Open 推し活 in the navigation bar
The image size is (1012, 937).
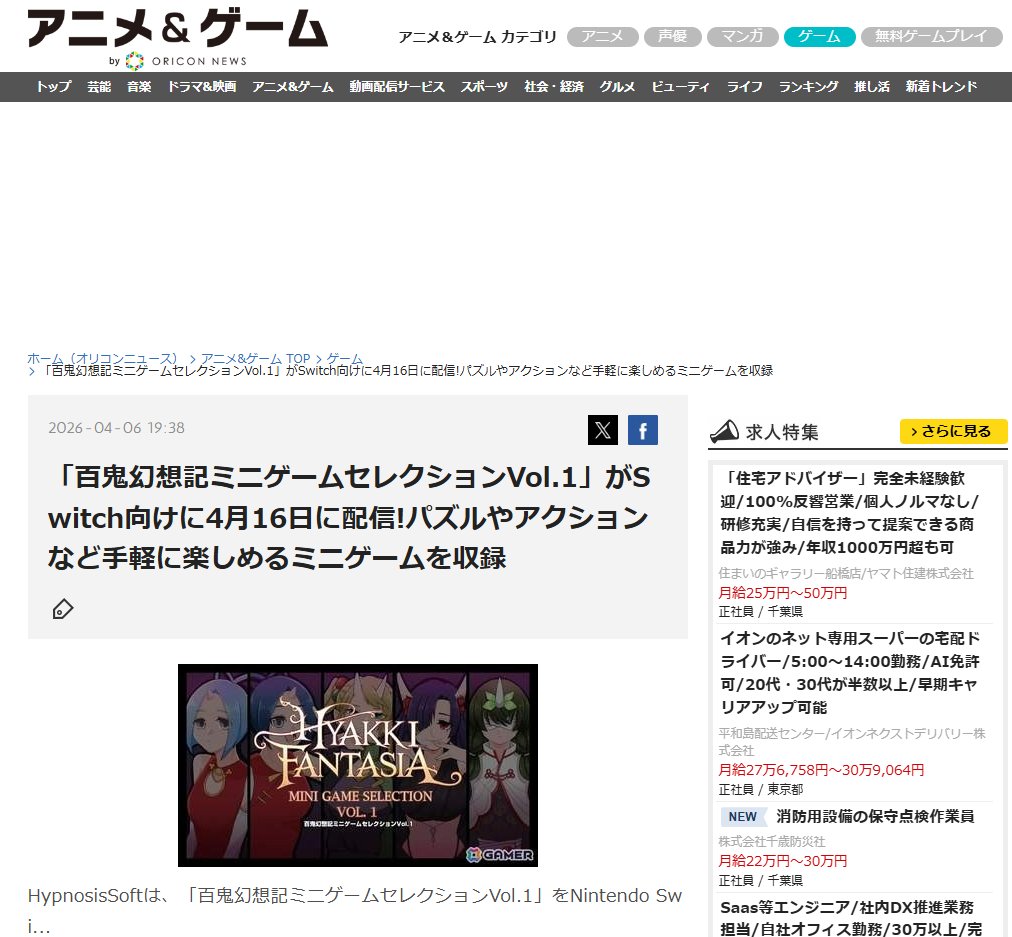click(871, 86)
